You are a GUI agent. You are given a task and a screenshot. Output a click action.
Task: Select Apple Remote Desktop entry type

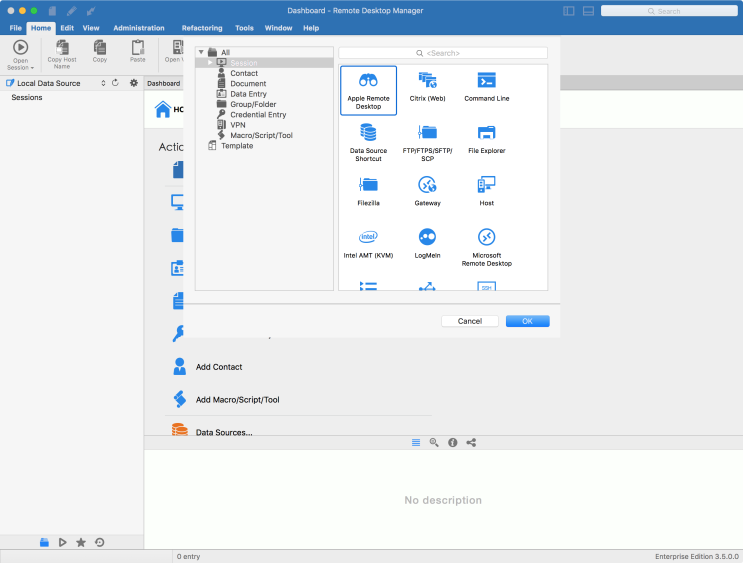[x=368, y=90]
